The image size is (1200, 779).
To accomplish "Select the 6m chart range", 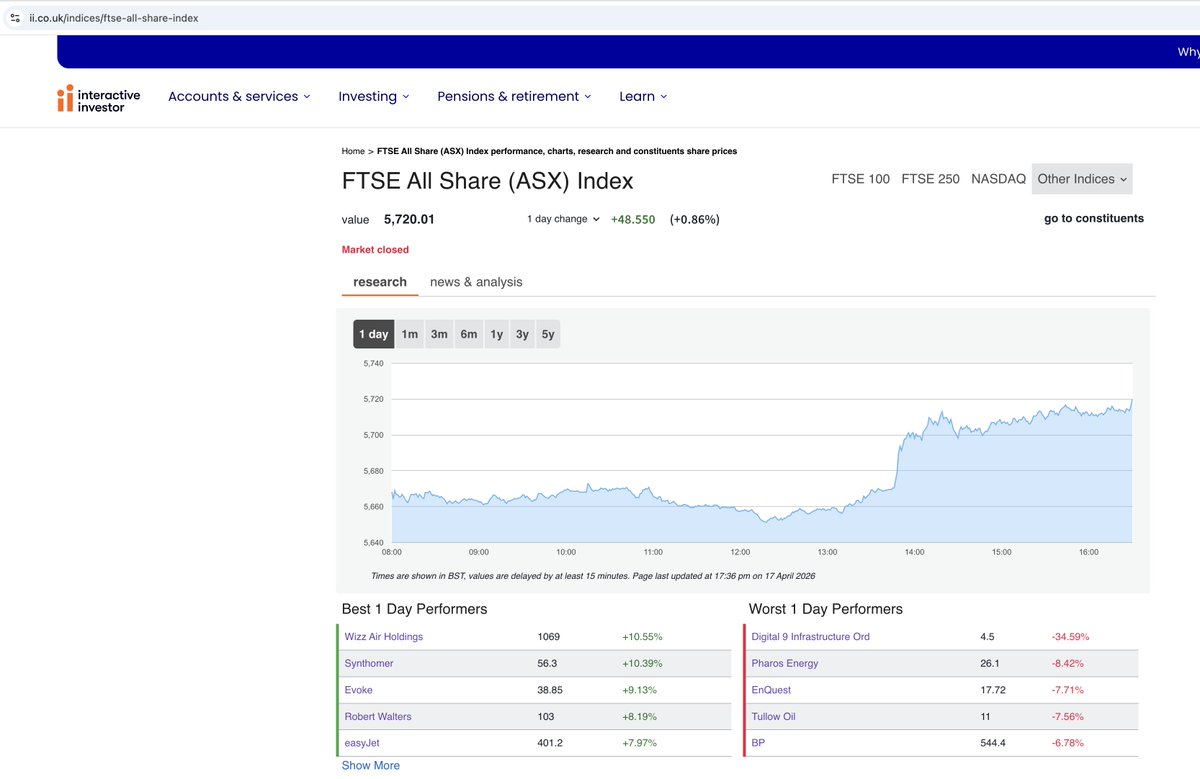I will point(469,334).
